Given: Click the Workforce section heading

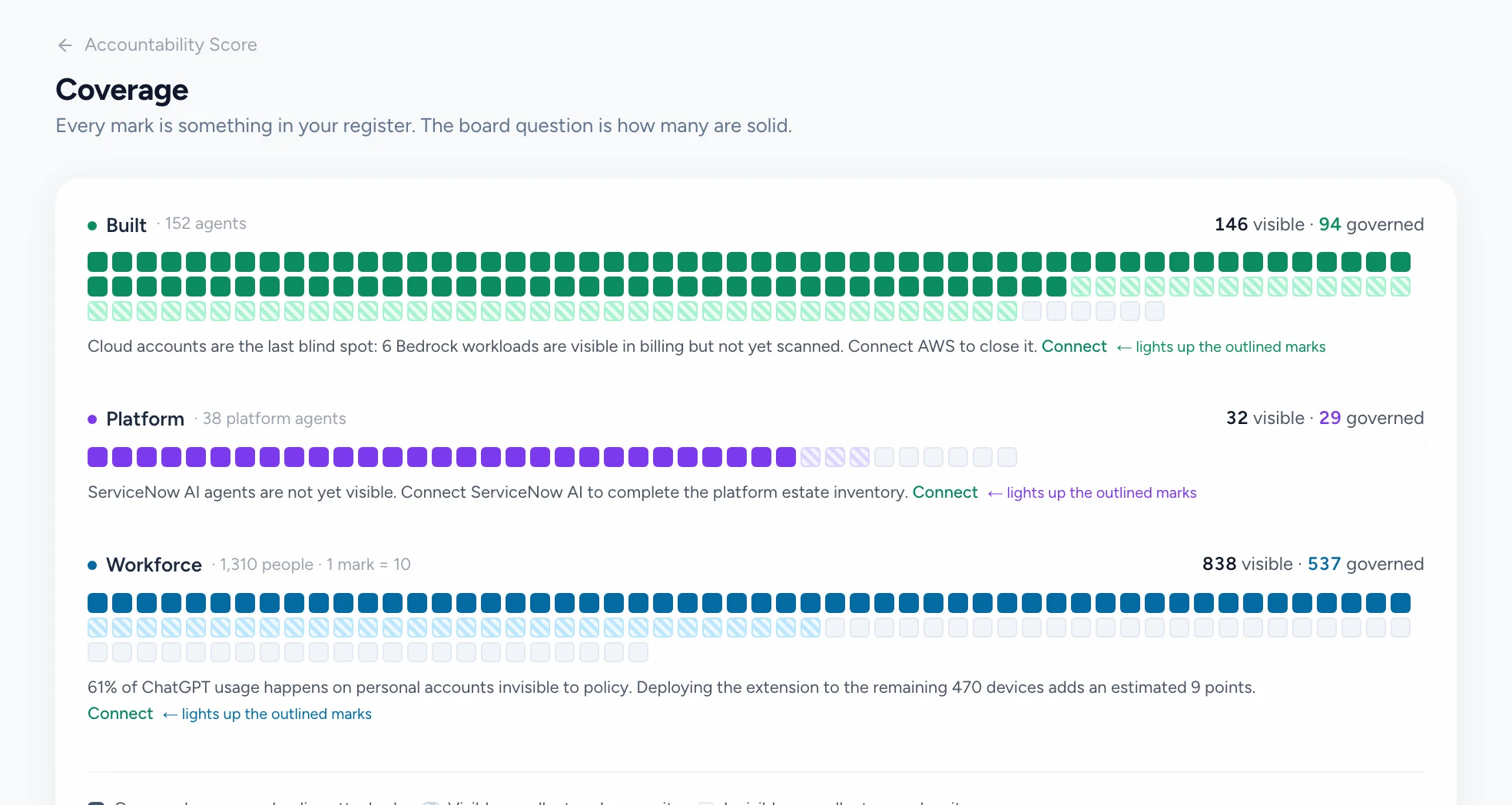Looking at the screenshot, I should pos(154,565).
